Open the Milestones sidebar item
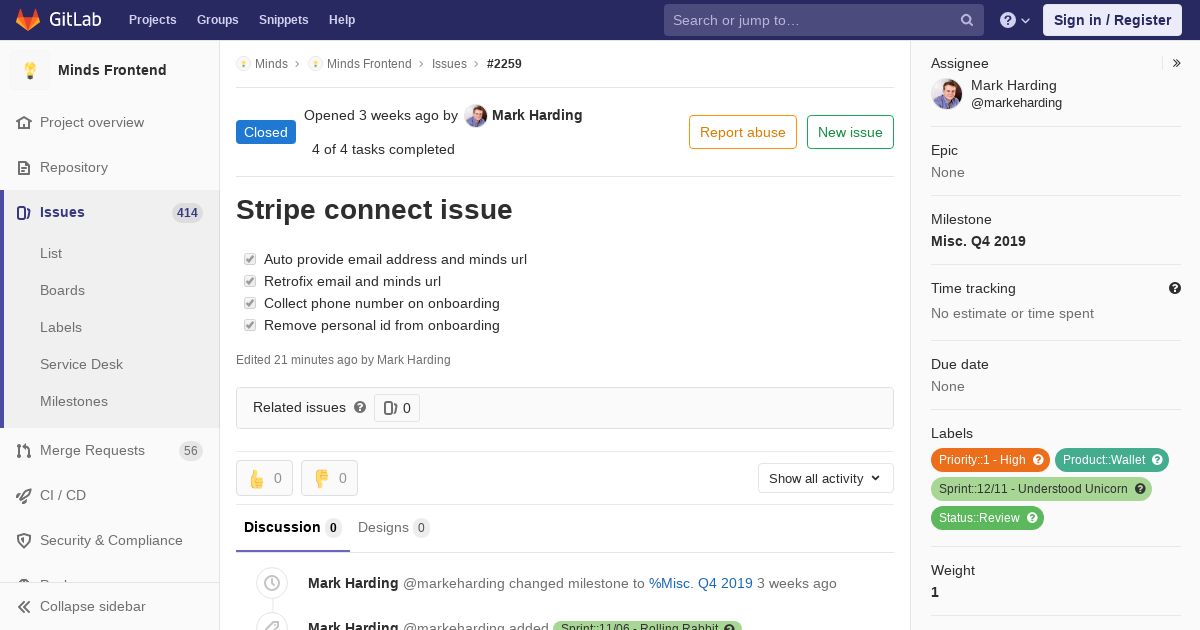 [x=74, y=401]
